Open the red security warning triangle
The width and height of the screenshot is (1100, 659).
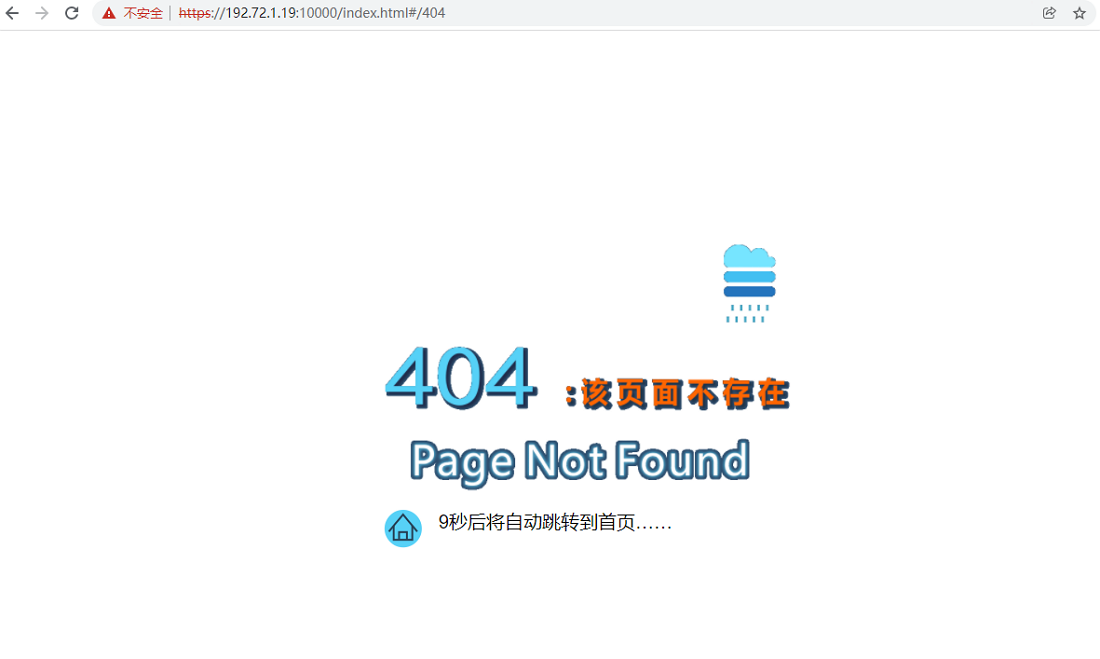pyautogui.click(x=109, y=13)
